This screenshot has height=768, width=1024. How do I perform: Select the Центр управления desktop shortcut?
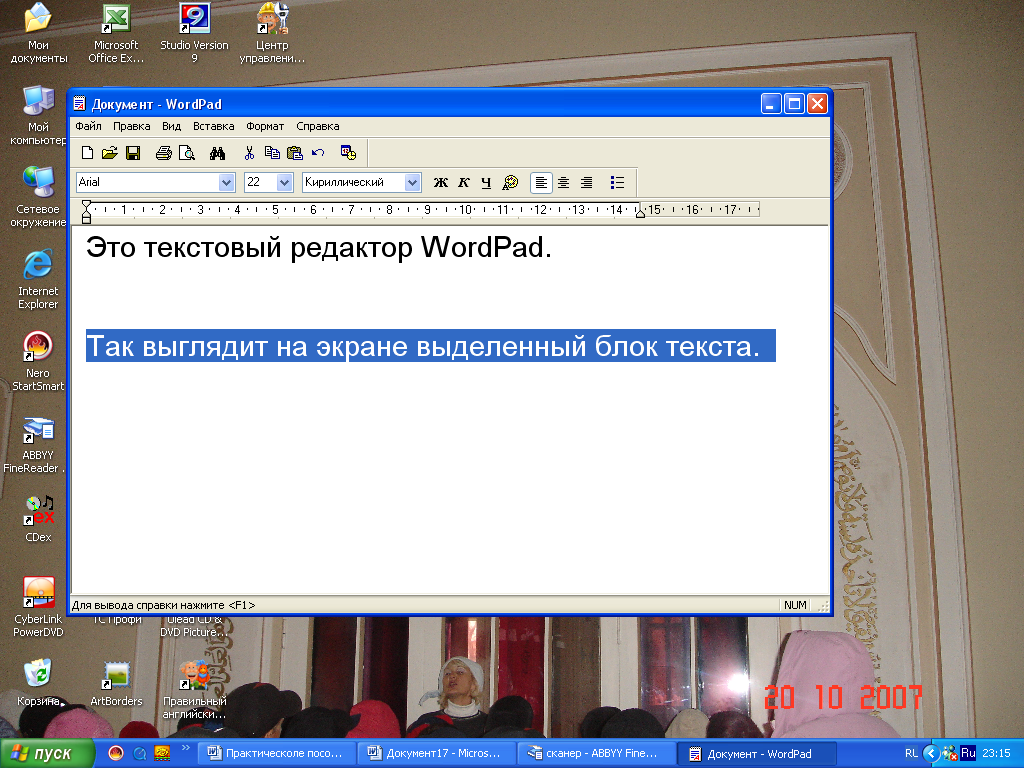[x=272, y=33]
